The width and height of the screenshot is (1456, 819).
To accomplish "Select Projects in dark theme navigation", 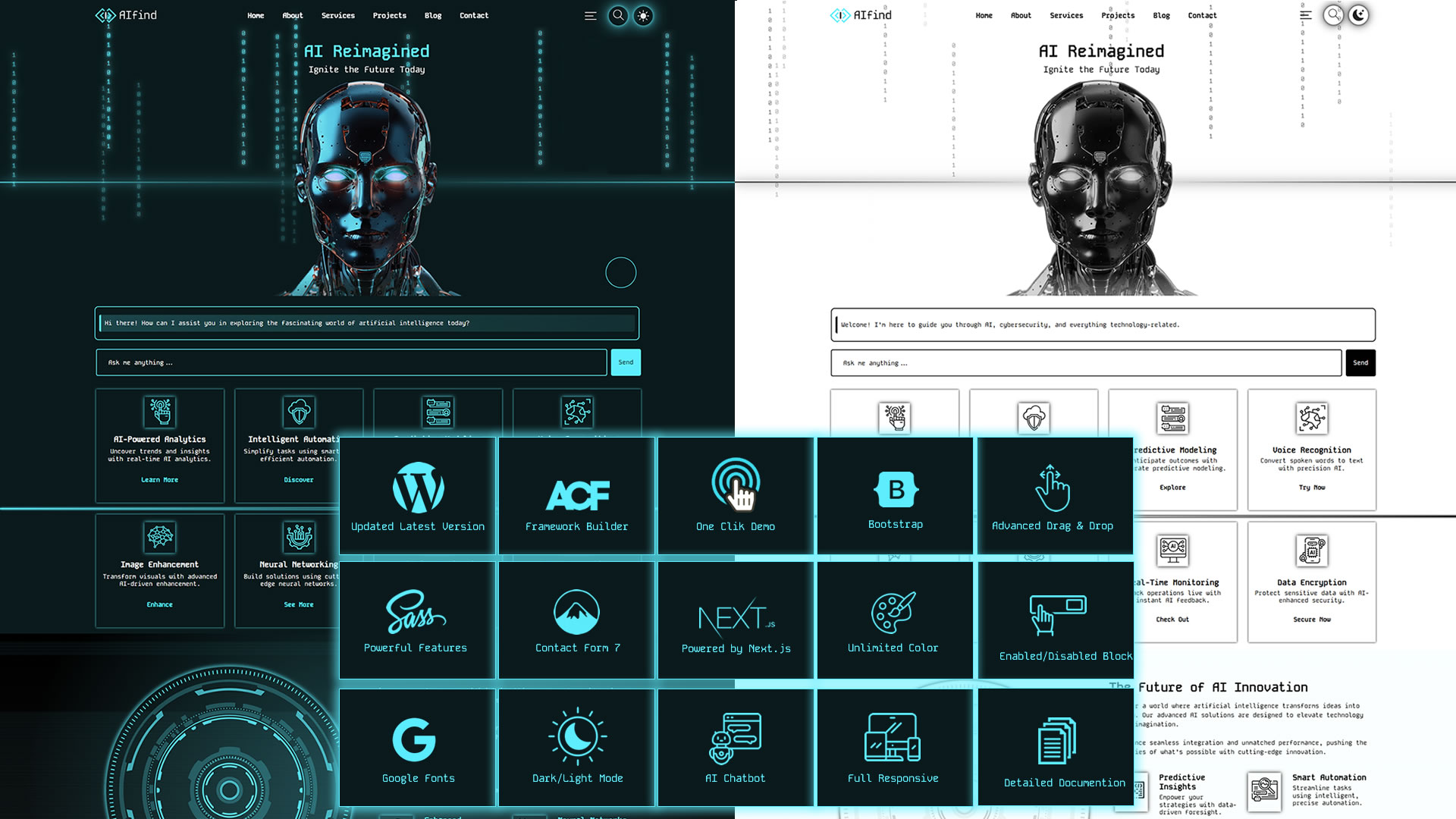I will click(x=390, y=15).
